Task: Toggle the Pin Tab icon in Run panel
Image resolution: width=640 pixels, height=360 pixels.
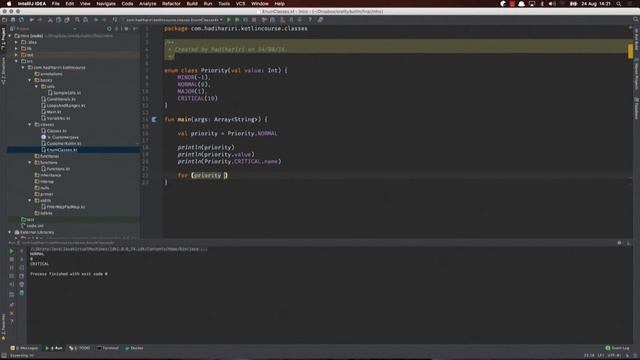Action: pyautogui.click(x=11, y=305)
